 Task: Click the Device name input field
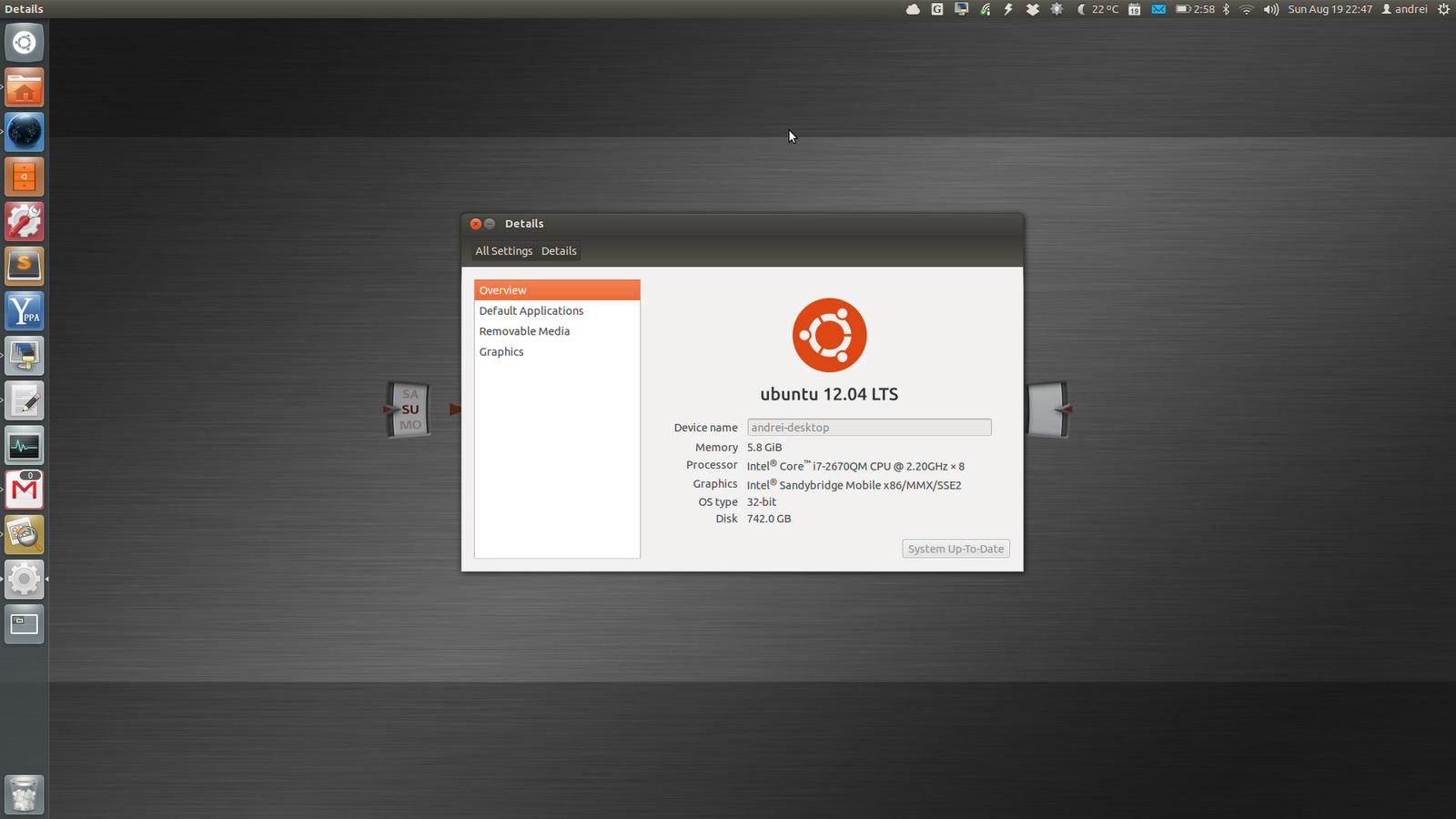pos(869,428)
